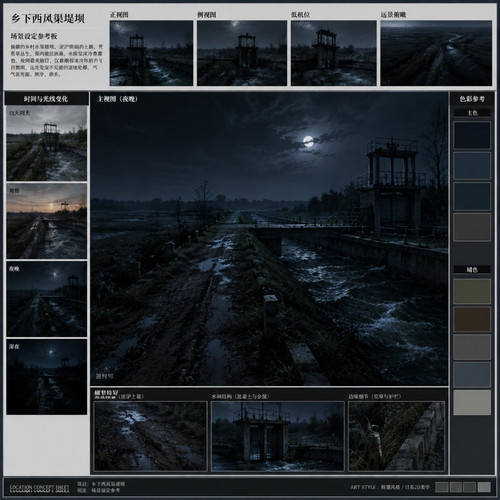Screen dimensions: 500x500
Task: Pick the light warm gray accent swatch
Action: click(472, 402)
